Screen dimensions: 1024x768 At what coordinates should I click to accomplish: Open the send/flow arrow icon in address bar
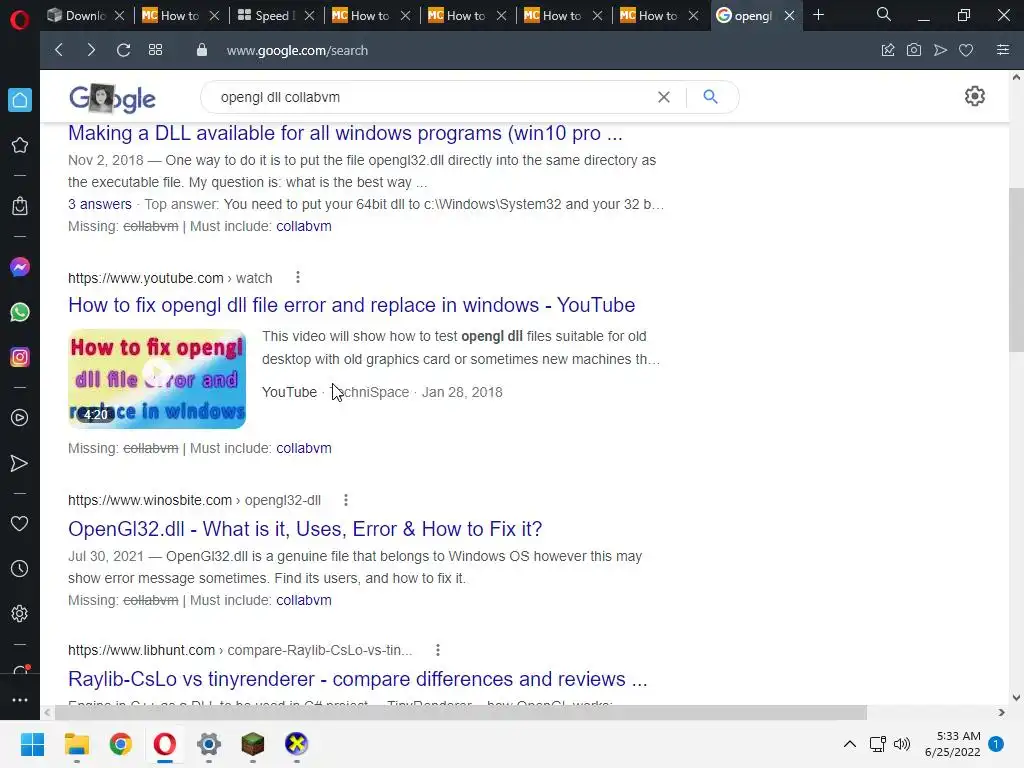pos(940,50)
